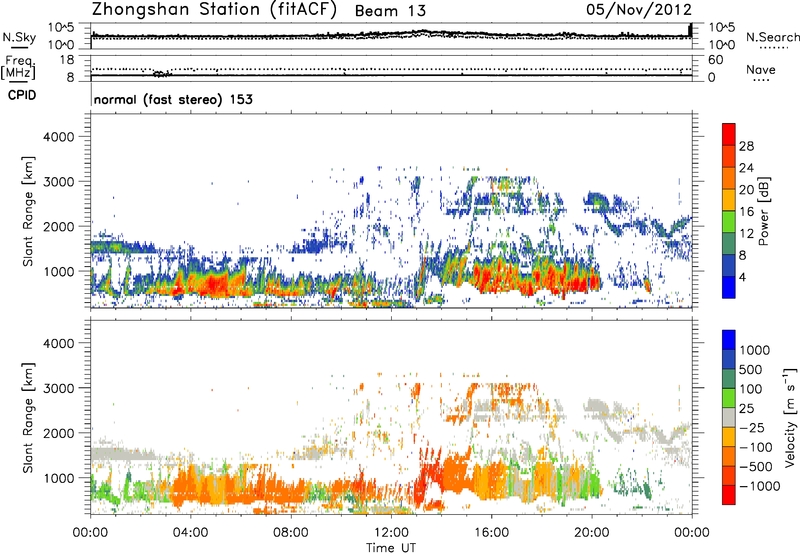Click the date '05/Nov/2012'

(639, 10)
